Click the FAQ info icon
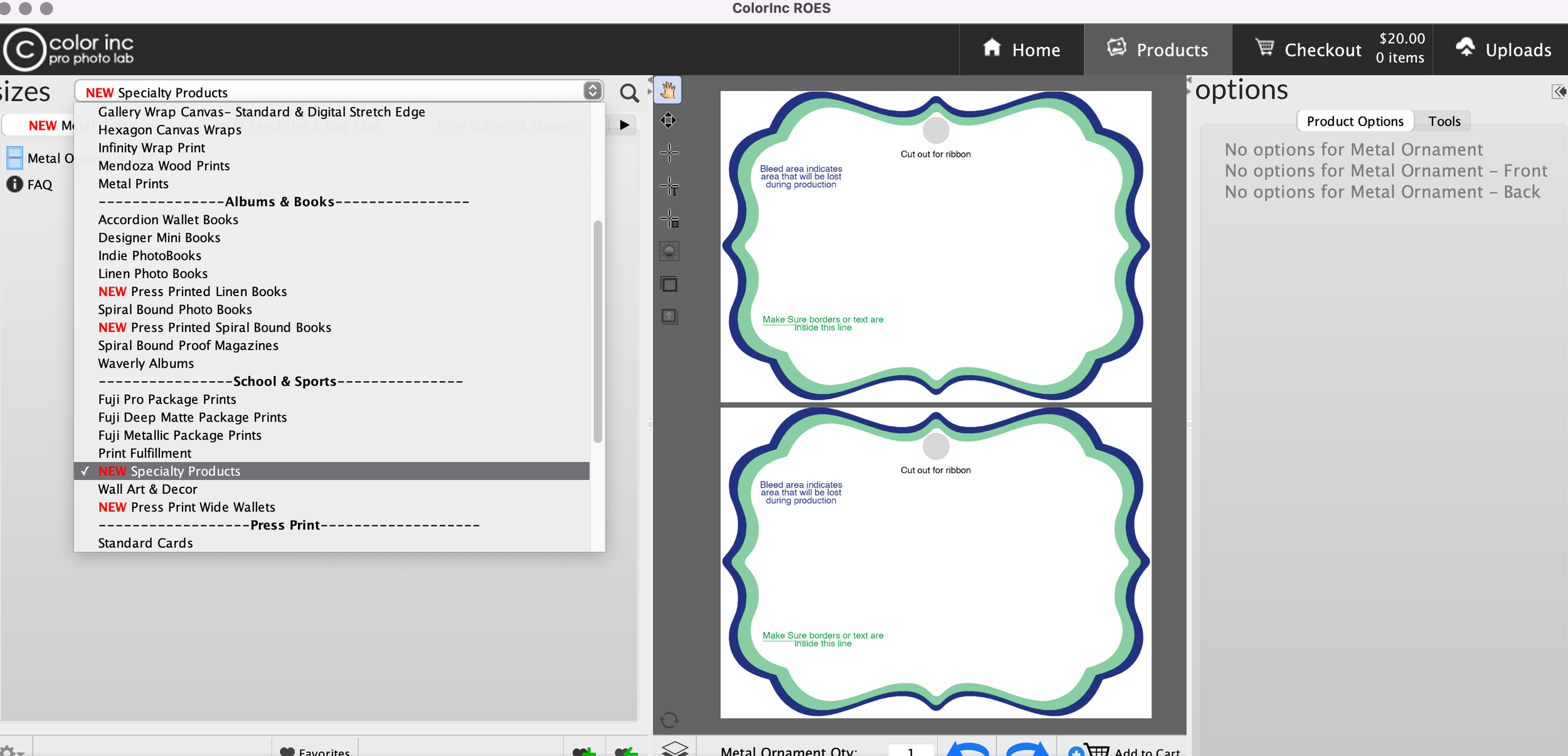 coord(14,184)
